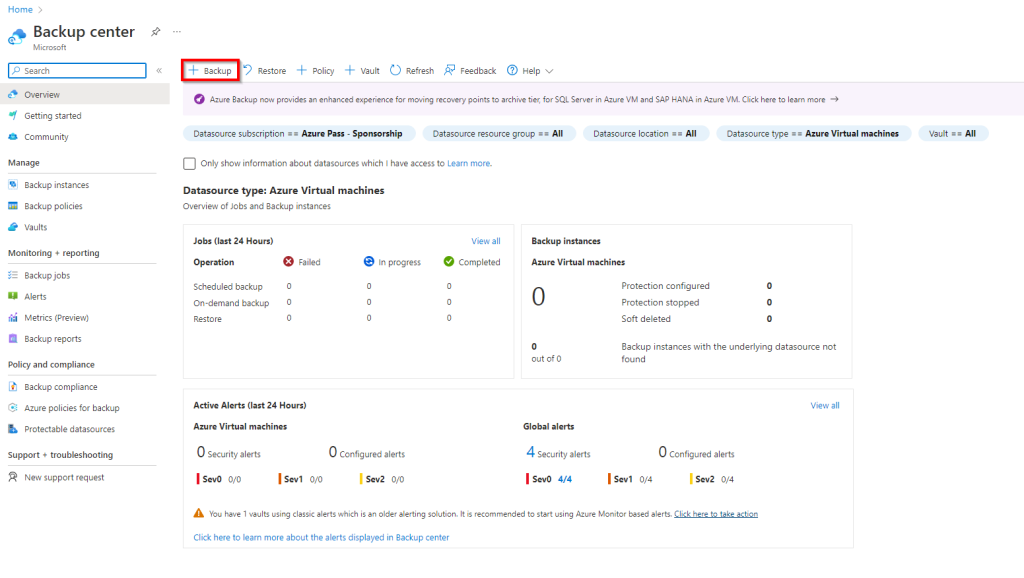Pin Backup center with the pin icon
The width and height of the screenshot is (1024, 578).
click(x=155, y=31)
